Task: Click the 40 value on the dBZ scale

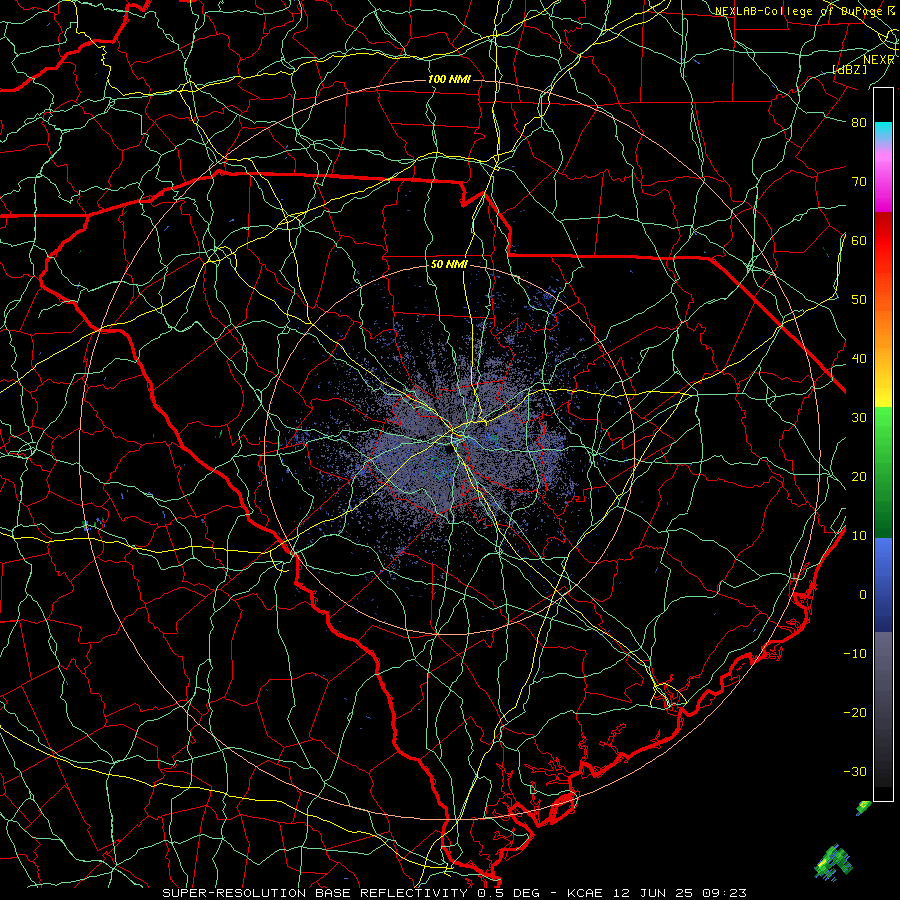Action: (x=859, y=359)
